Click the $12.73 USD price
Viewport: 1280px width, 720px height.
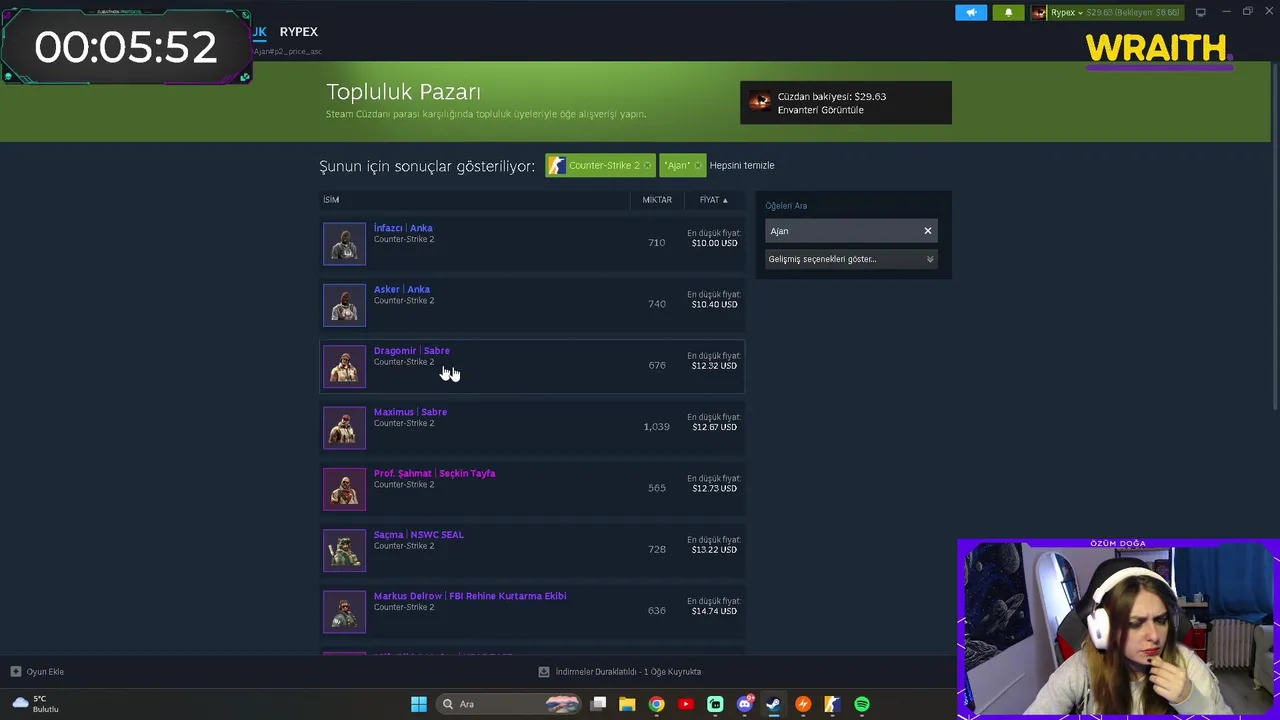(714, 488)
